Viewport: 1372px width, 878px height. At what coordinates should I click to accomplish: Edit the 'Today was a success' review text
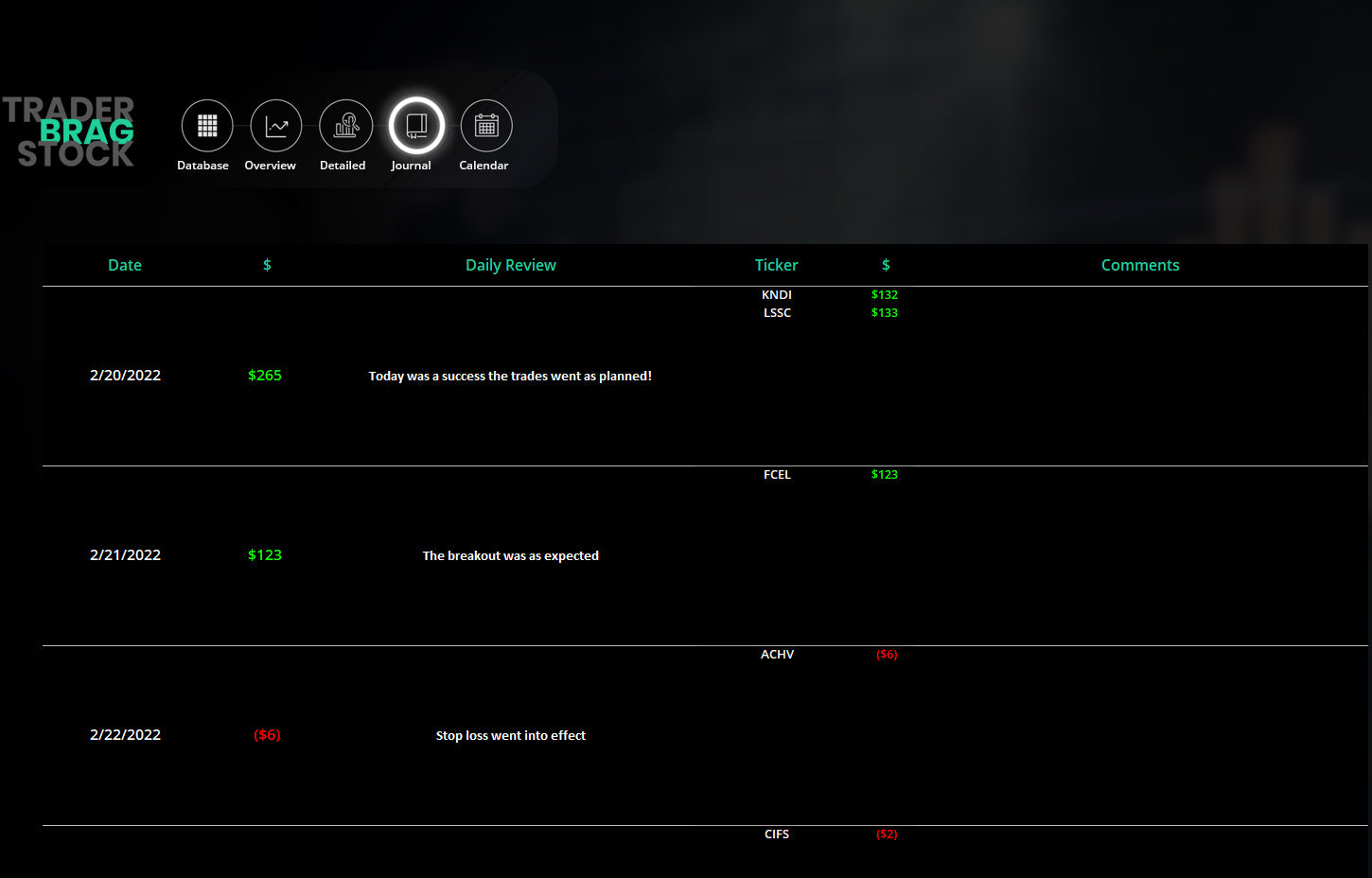510,376
